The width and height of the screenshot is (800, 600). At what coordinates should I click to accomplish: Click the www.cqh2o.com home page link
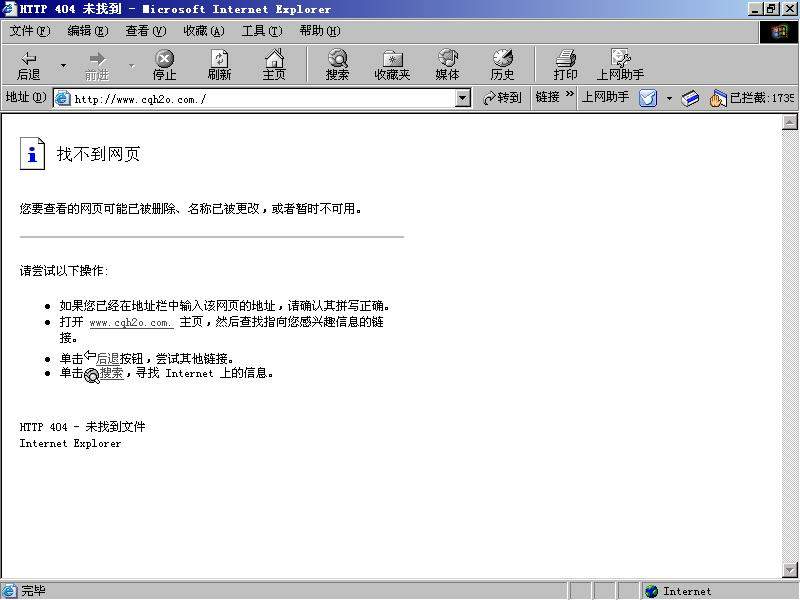pyautogui.click(x=131, y=323)
